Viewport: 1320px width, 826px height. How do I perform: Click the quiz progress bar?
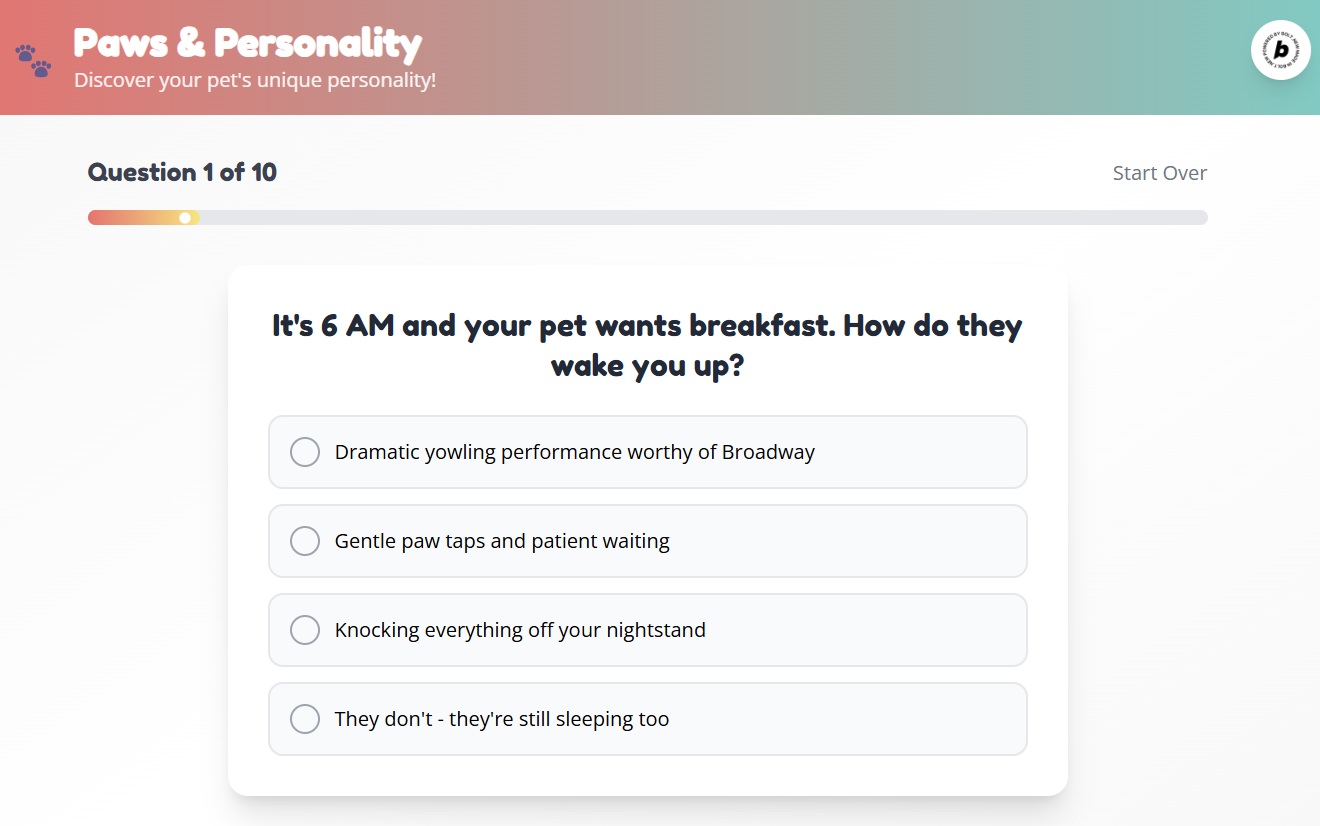(x=647, y=217)
